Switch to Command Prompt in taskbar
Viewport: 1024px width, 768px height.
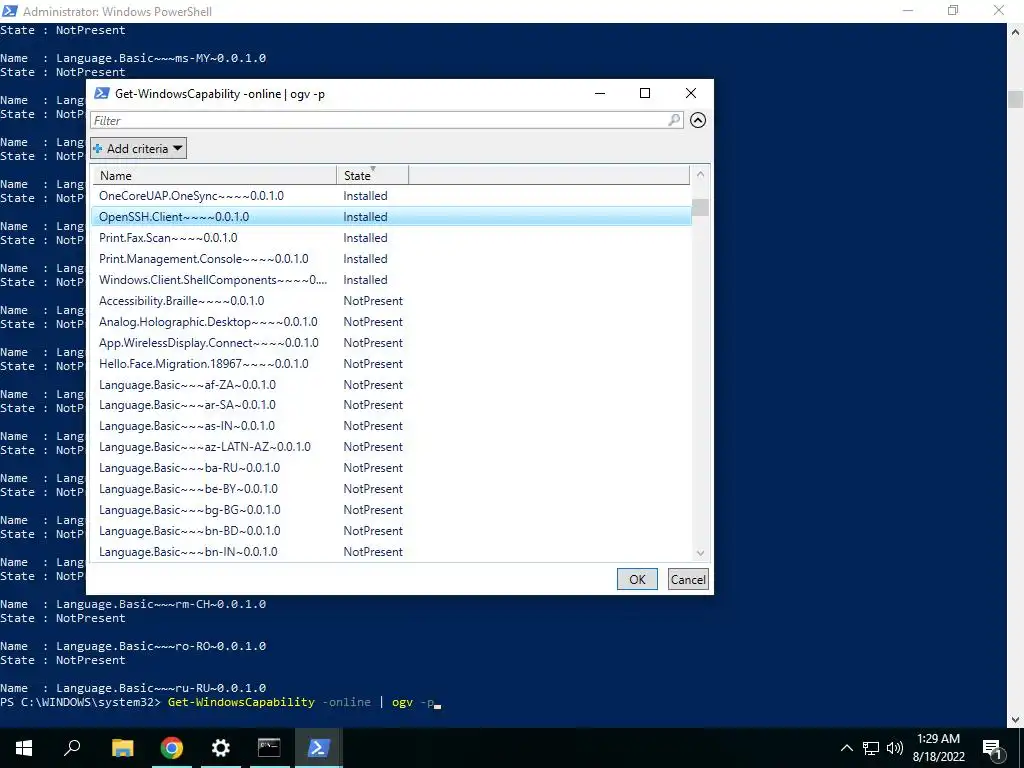point(269,748)
